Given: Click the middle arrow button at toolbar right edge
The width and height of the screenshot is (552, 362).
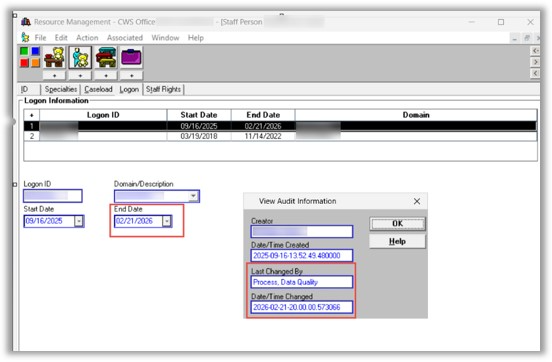Looking at the screenshot, I should (535, 62).
